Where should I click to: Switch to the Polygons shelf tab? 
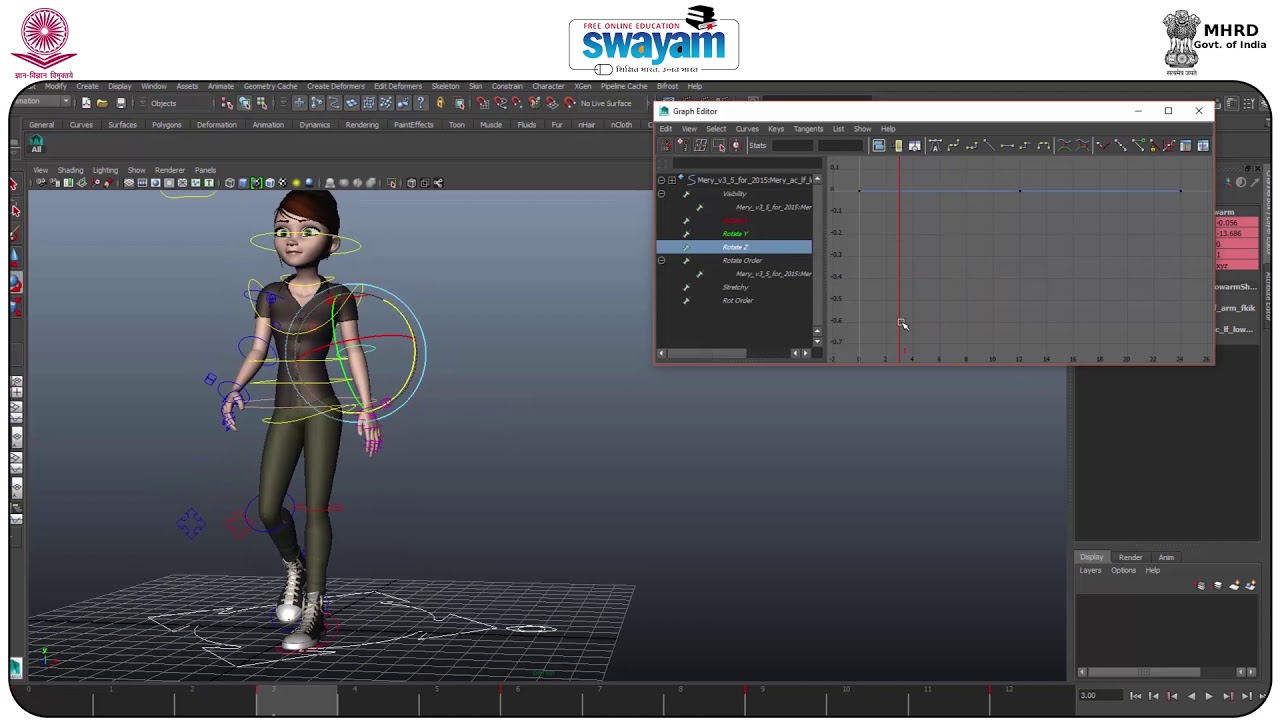(167, 125)
